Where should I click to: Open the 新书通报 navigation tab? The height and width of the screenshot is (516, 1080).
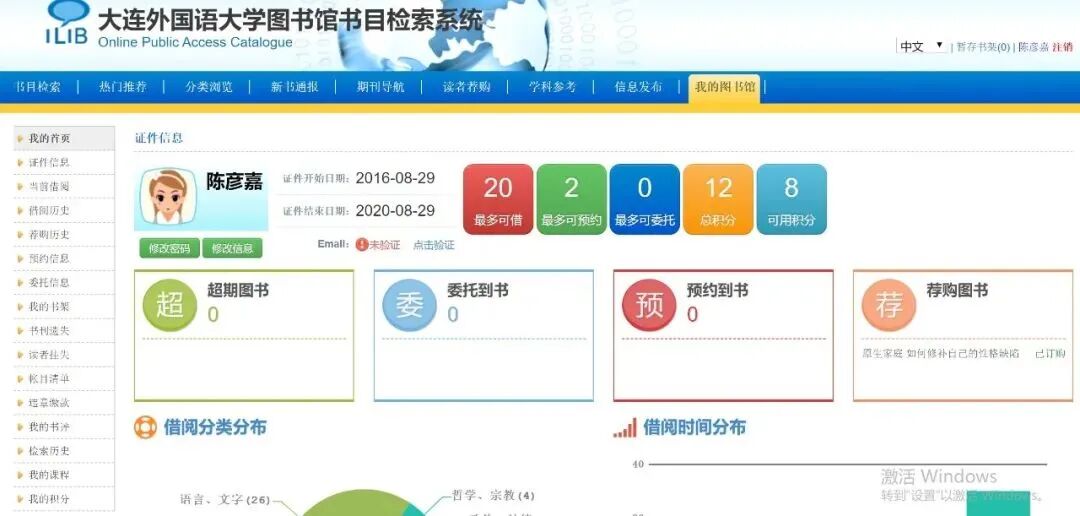tap(294, 87)
